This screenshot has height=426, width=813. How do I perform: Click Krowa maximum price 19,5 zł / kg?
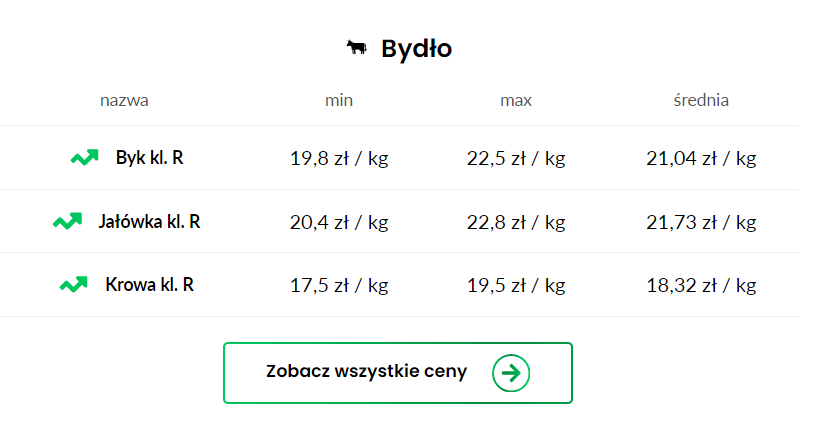(516, 286)
